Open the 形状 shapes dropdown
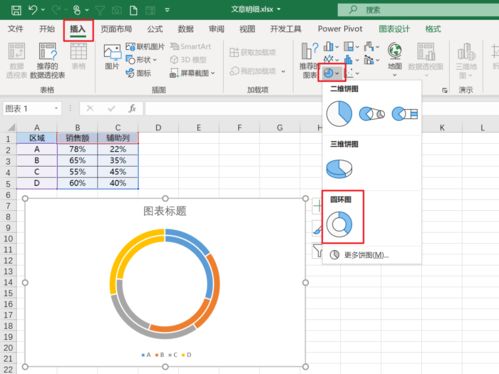 141,60
